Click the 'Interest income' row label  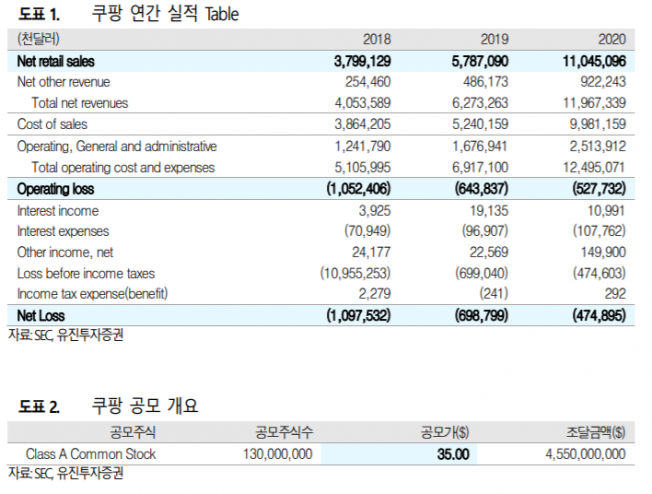[58, 211]
